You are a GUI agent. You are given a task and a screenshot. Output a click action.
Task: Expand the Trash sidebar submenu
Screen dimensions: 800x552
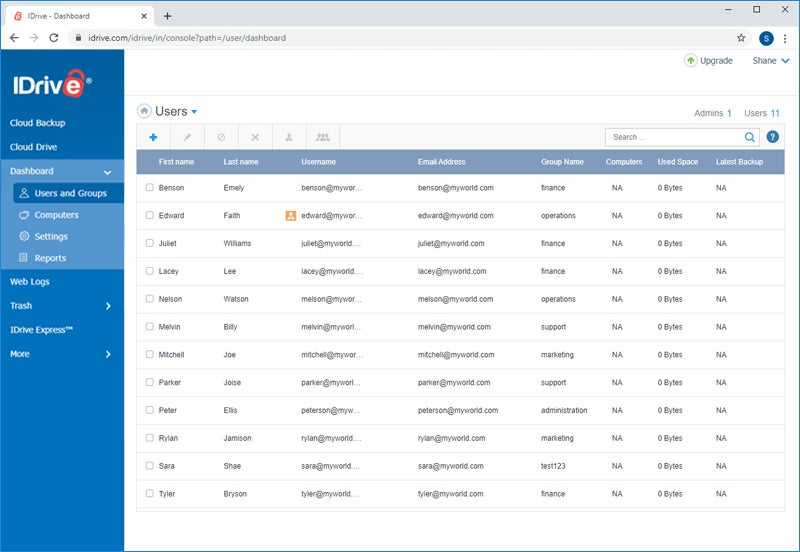108,306
